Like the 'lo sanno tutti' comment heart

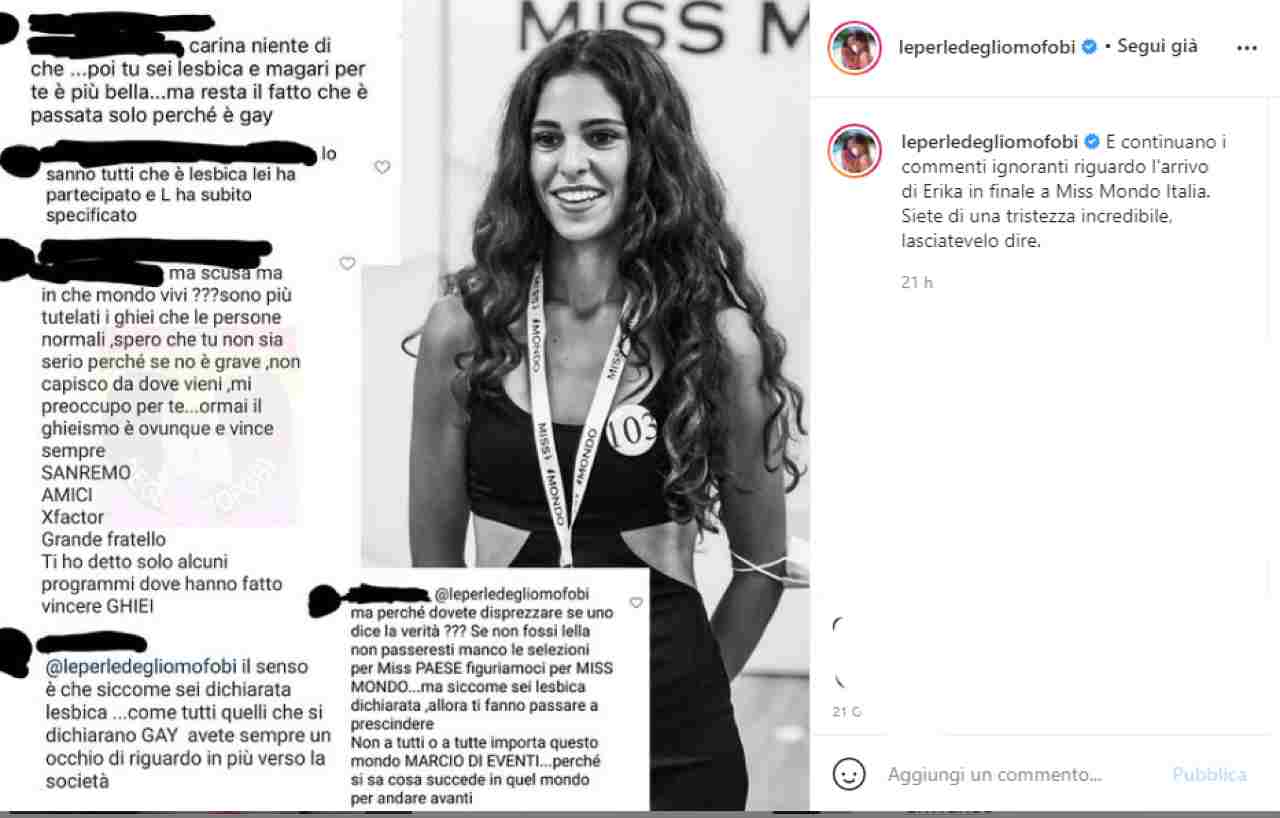click(x=382, y=167)
